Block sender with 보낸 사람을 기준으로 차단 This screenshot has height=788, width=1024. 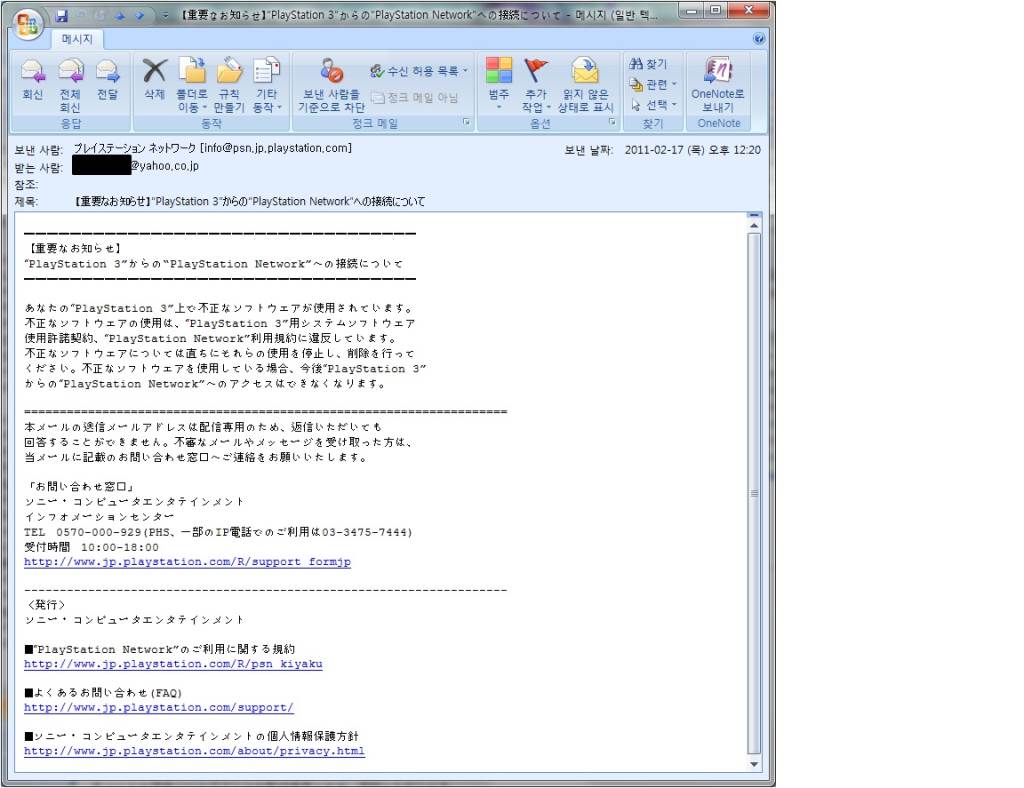[x=331, y=85]
